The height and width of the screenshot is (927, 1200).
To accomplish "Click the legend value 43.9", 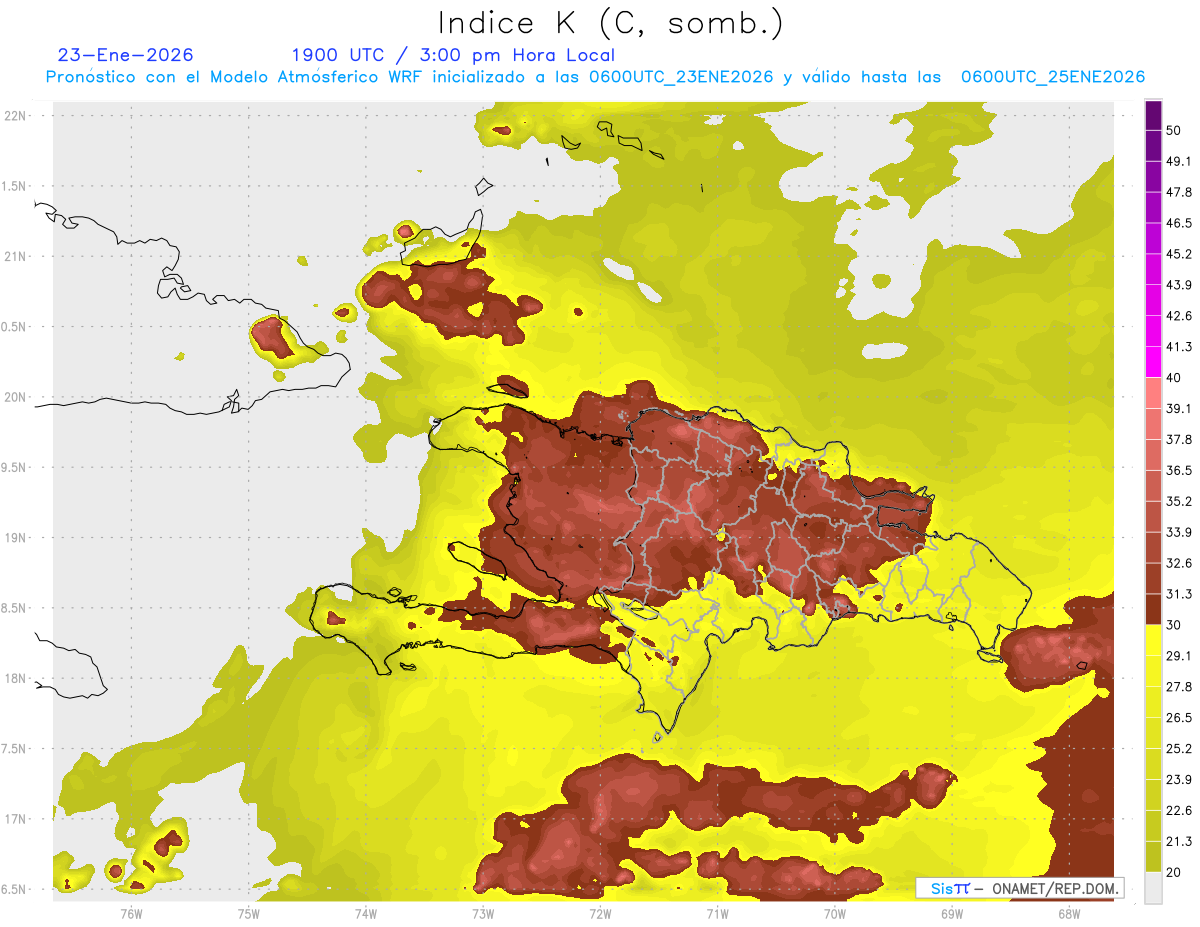I will (1179, 285).
